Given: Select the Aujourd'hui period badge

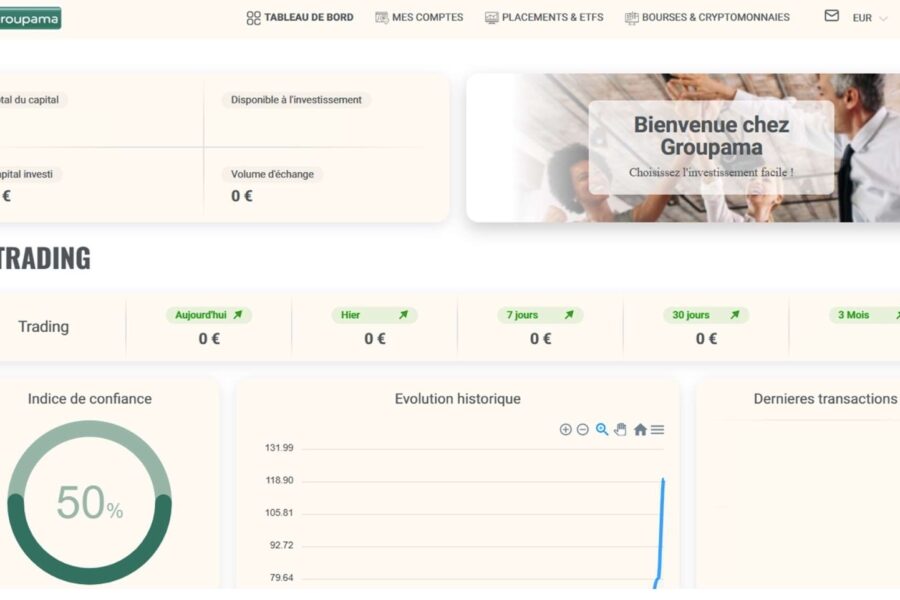Looking at the screenshot, I should 209,315.
